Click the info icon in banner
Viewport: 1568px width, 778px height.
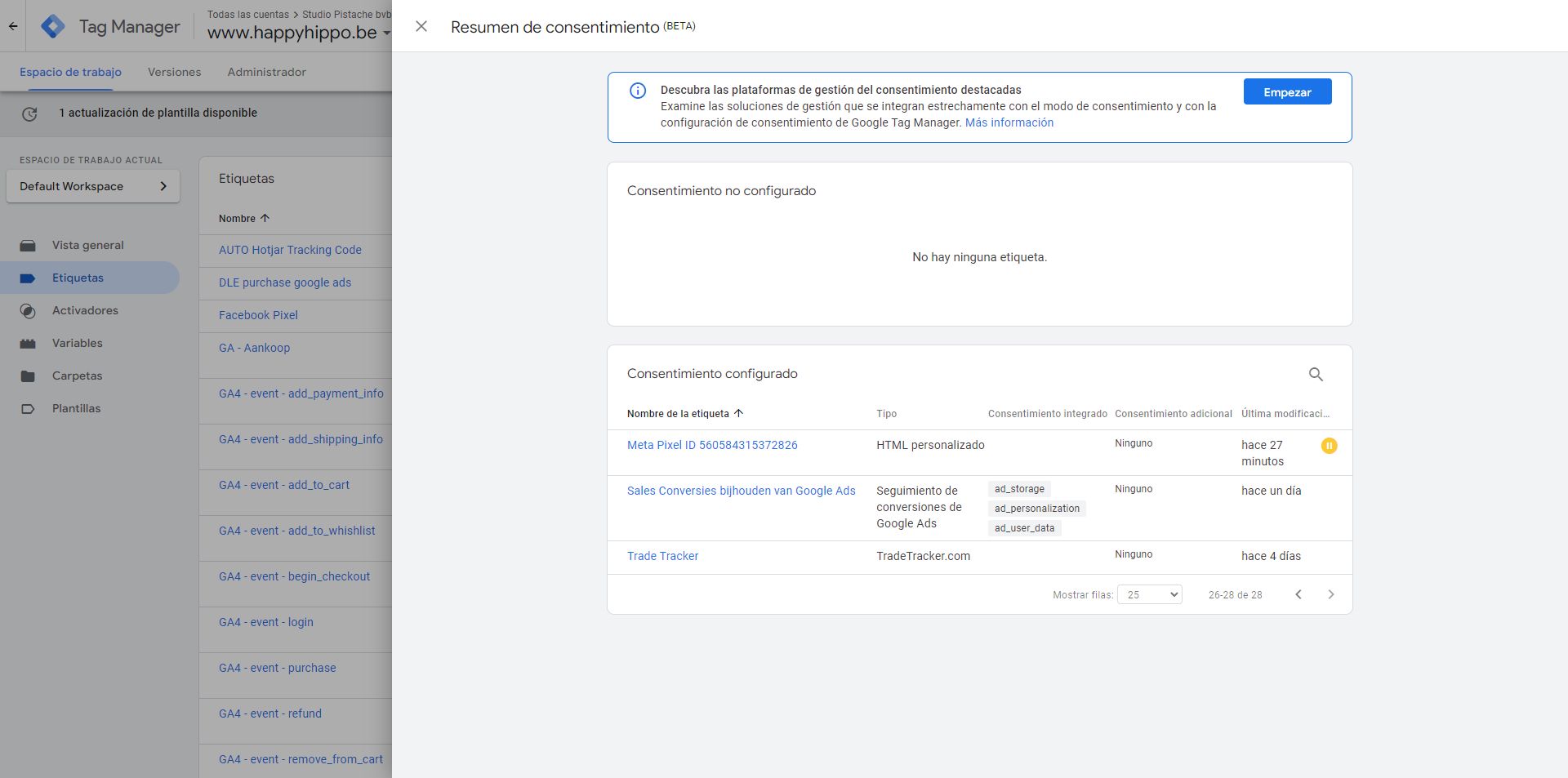coord(638,91)
